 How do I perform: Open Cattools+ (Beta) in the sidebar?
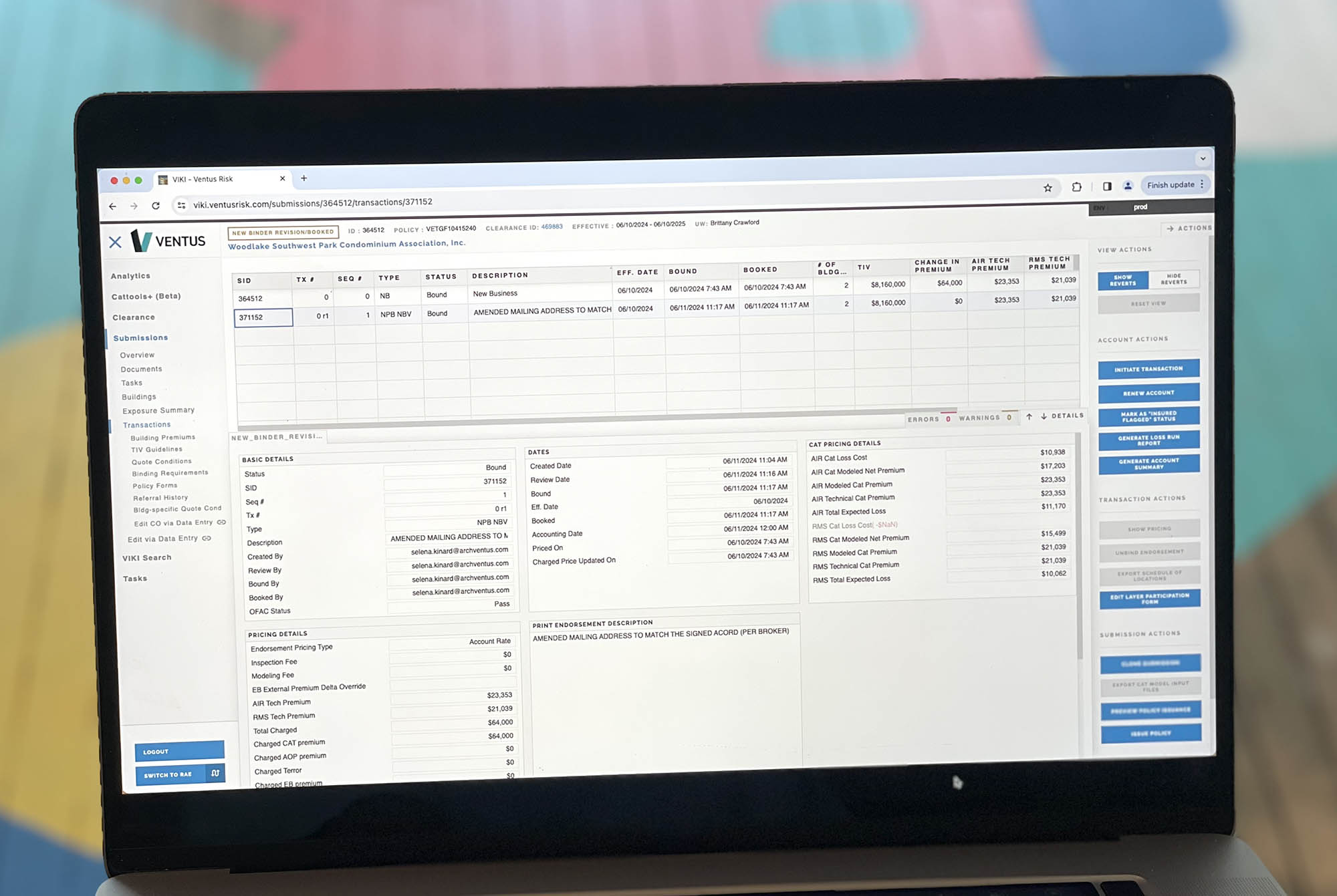(x=146, y=296)
